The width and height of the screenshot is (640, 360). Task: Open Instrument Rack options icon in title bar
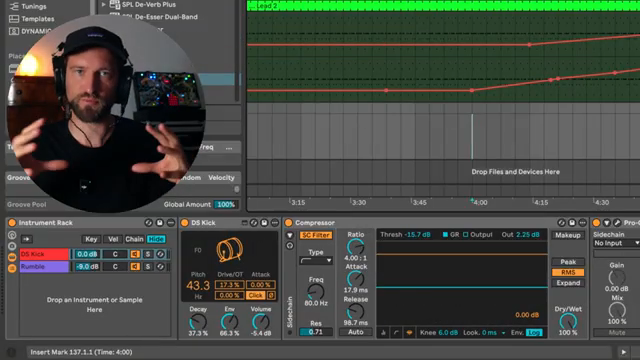click(x=171, y=223)
